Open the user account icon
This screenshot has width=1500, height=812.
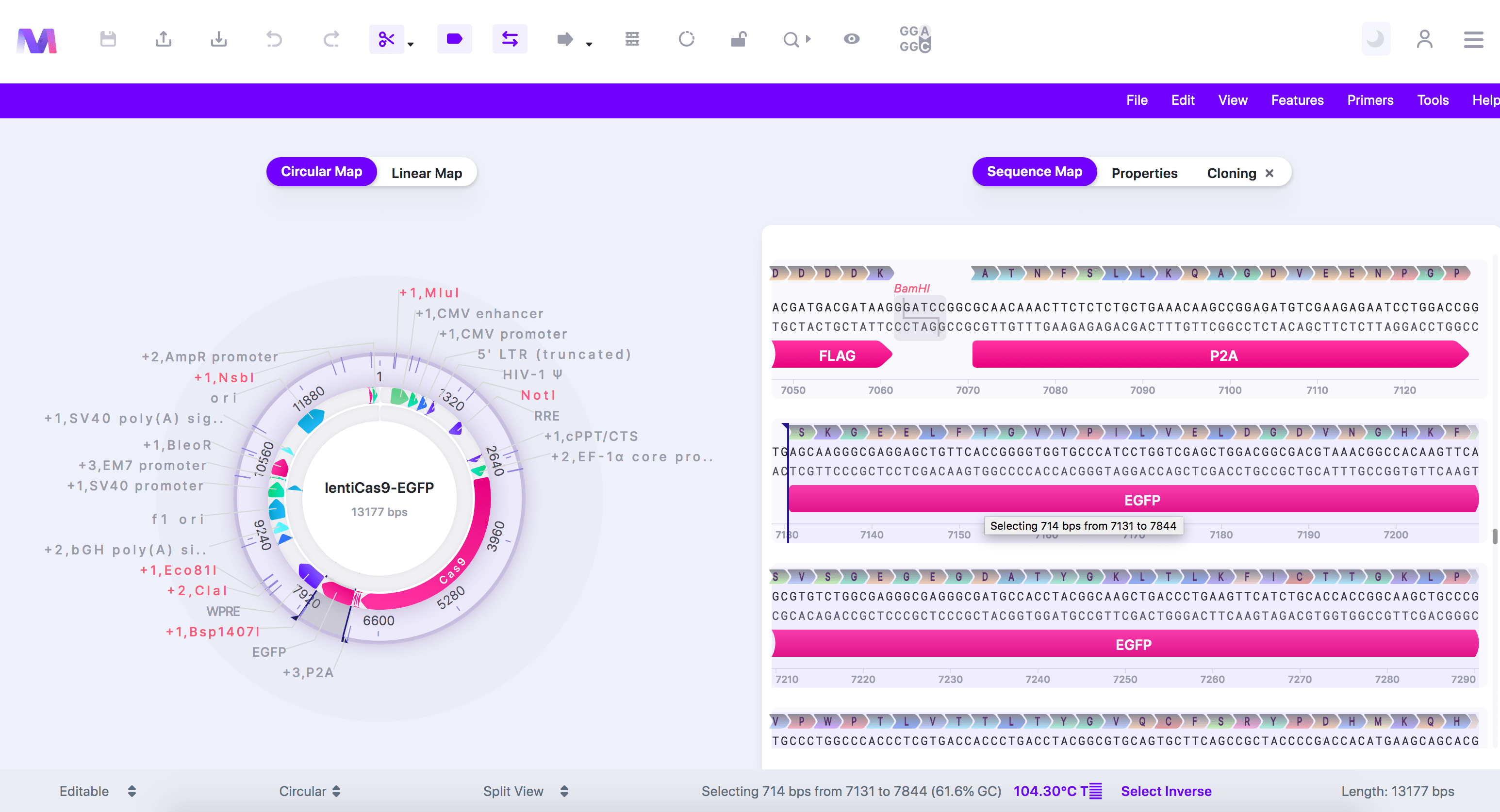[x=1424, y=39]
